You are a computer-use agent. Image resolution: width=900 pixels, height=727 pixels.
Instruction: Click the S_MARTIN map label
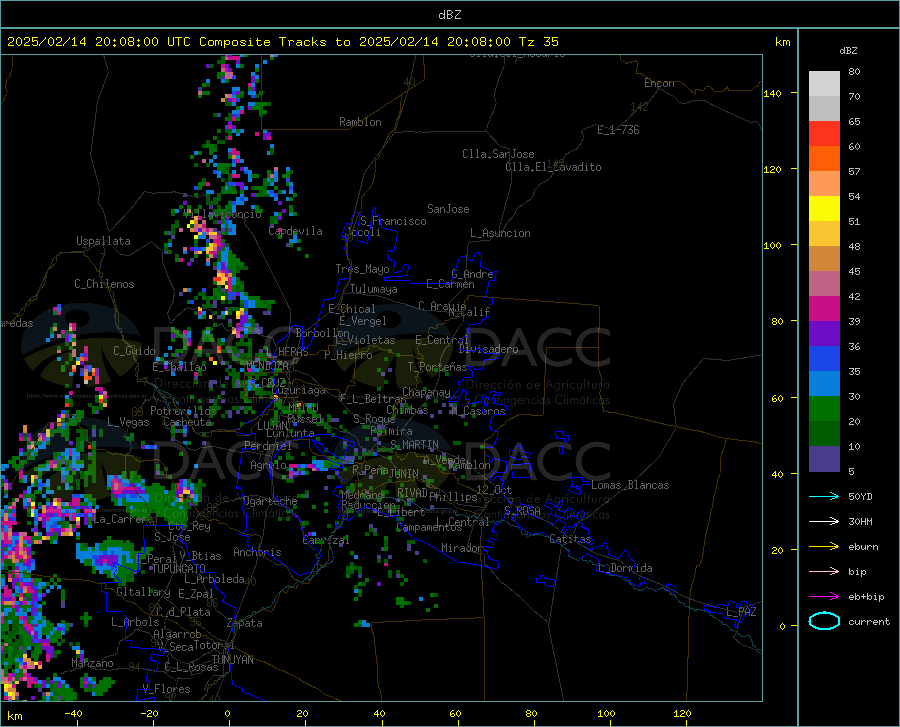[414, 445]
